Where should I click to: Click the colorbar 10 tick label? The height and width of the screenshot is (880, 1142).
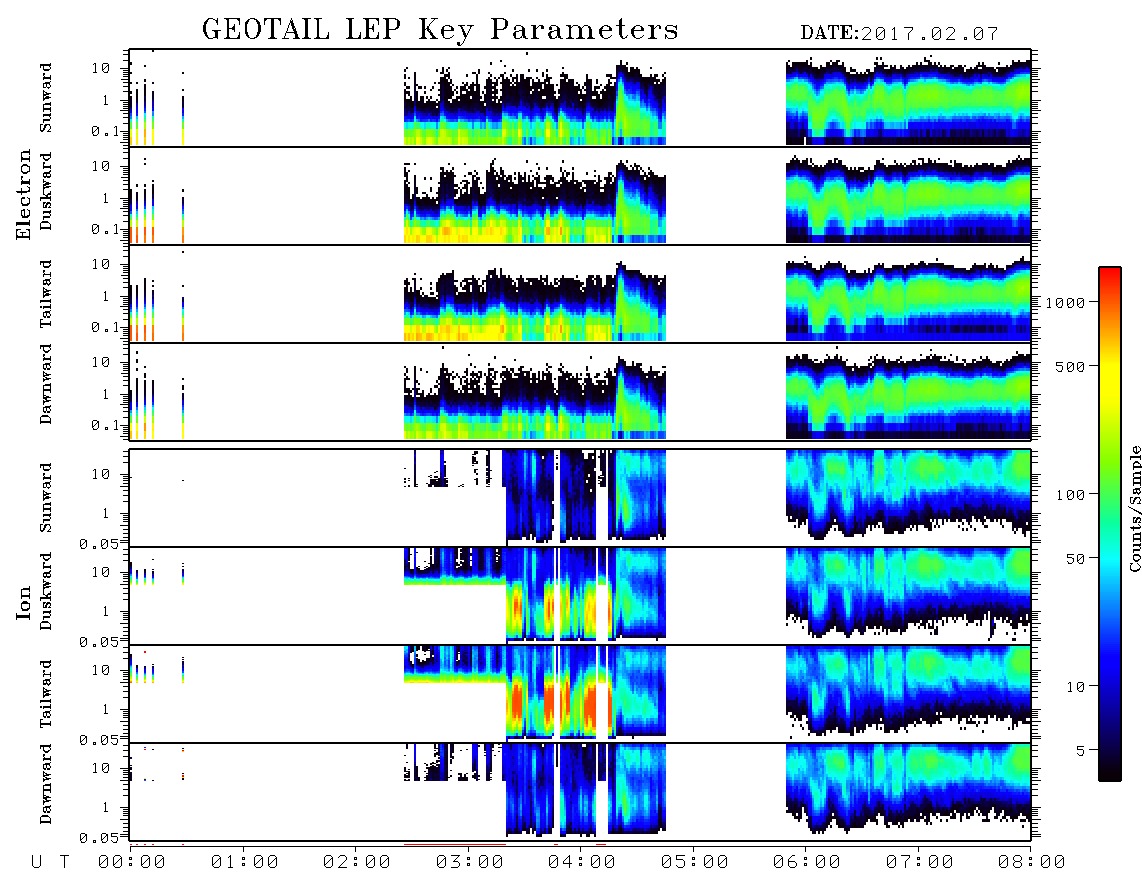click(x=1075, y=687)
